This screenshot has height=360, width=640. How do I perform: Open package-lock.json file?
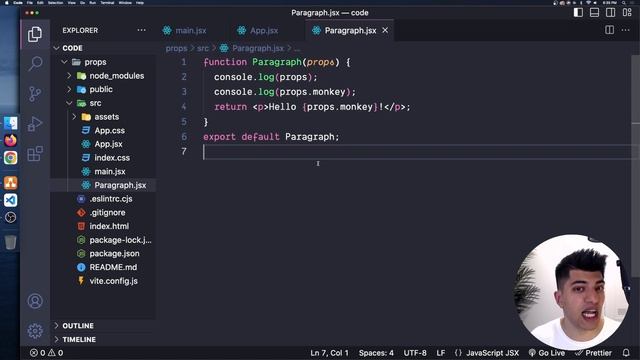coord(120,240)
